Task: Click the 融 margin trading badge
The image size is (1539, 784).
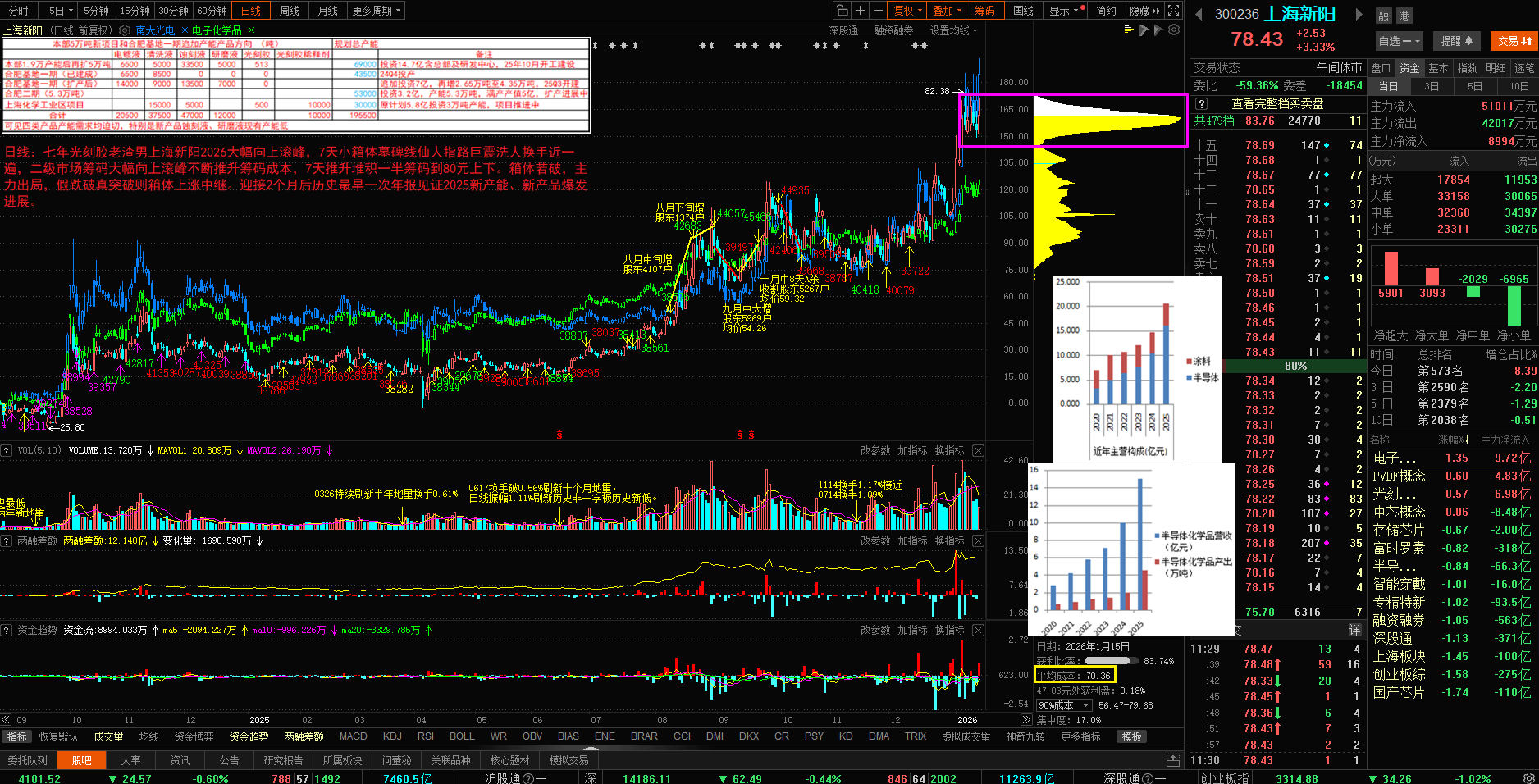Action: [1384, 16]
